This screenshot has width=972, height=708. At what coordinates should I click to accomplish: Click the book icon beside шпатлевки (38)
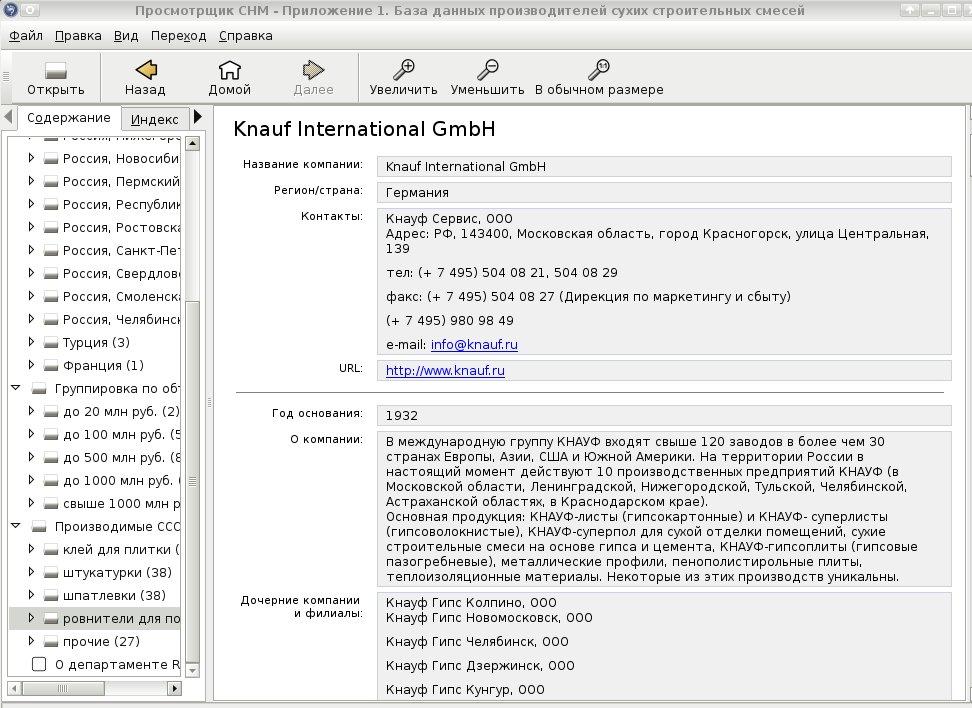point(51,596)
